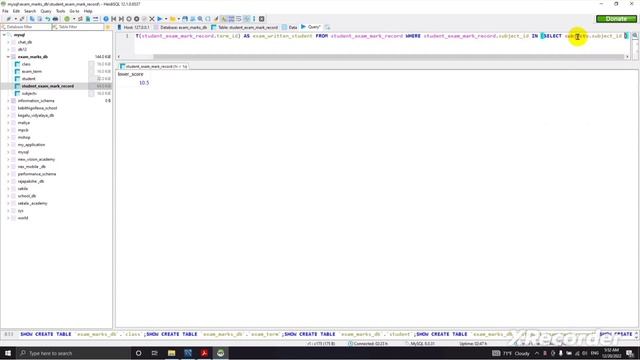
Task: Click the blue help circle icon
Action: [x=106, y=19]
